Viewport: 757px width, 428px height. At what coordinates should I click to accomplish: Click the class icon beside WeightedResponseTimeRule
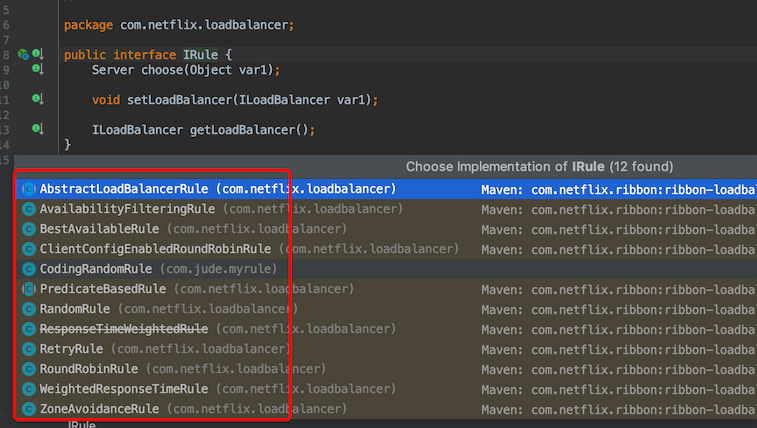[x=29, y=389]
